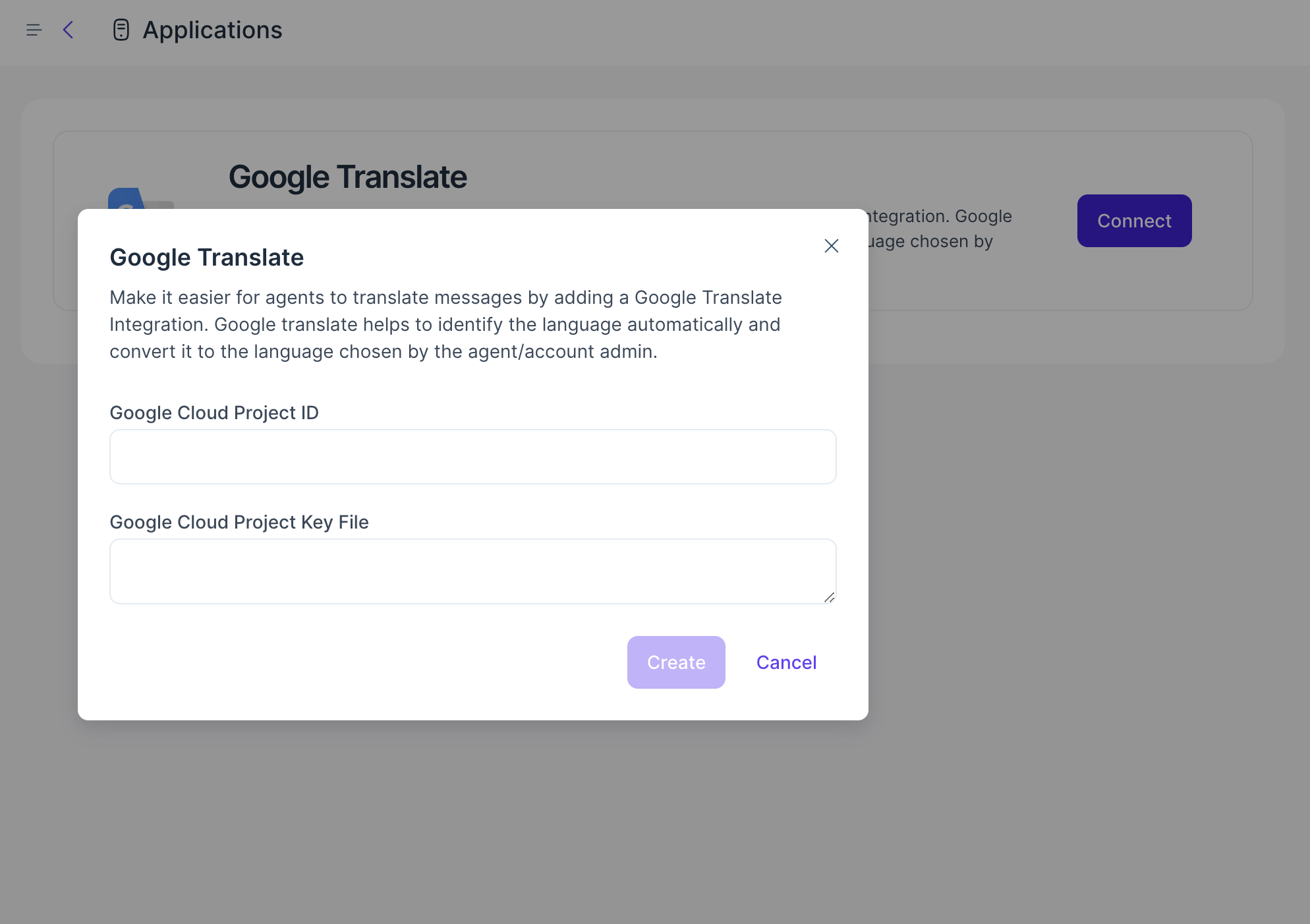The image size is (1310, 924).
Task: Click the Project Key File textarea
Action: [x=473, y=571]
